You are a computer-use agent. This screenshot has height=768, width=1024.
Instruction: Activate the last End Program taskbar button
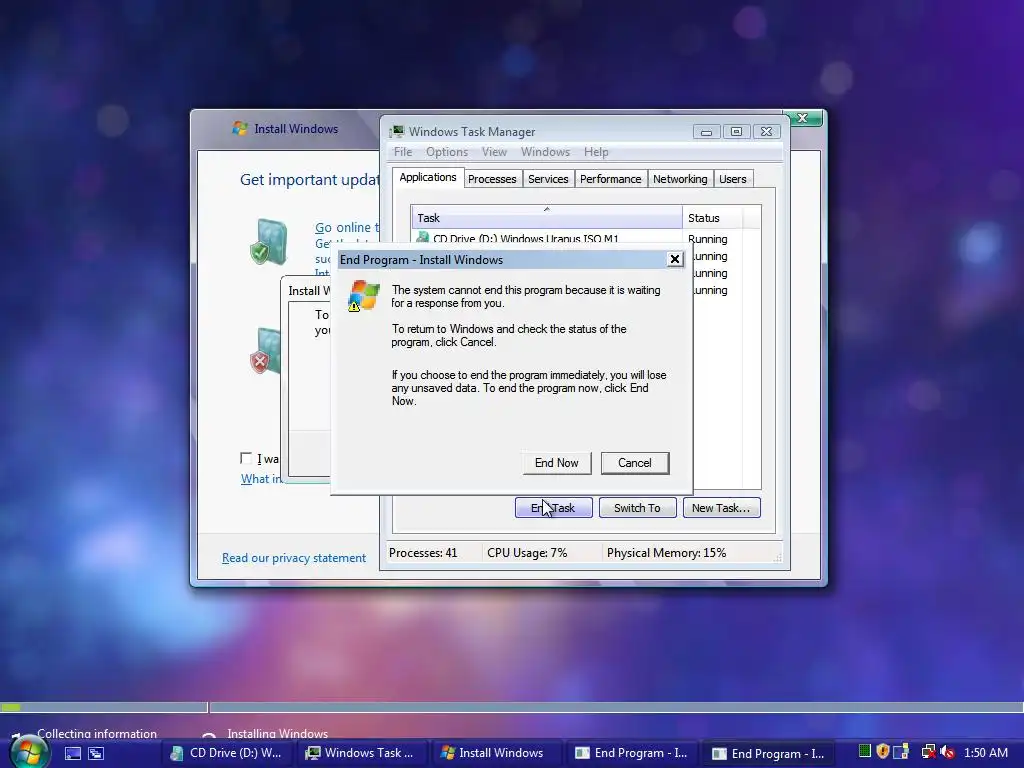coord(768,754)
